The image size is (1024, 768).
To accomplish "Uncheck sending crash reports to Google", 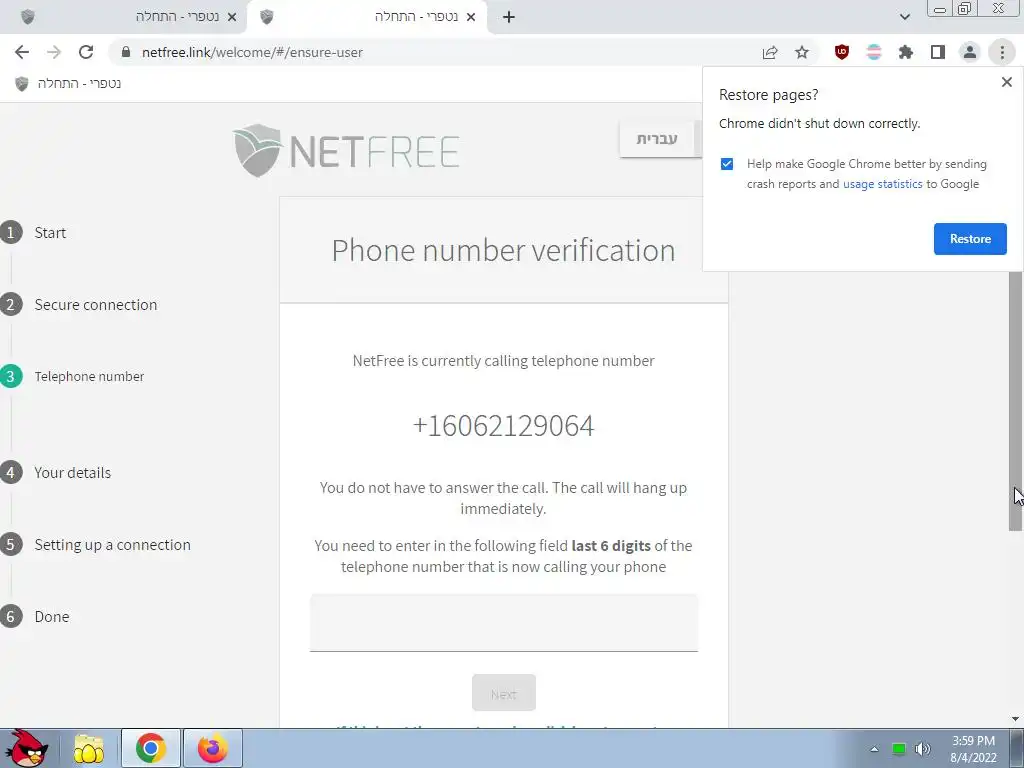I will 727,164.
